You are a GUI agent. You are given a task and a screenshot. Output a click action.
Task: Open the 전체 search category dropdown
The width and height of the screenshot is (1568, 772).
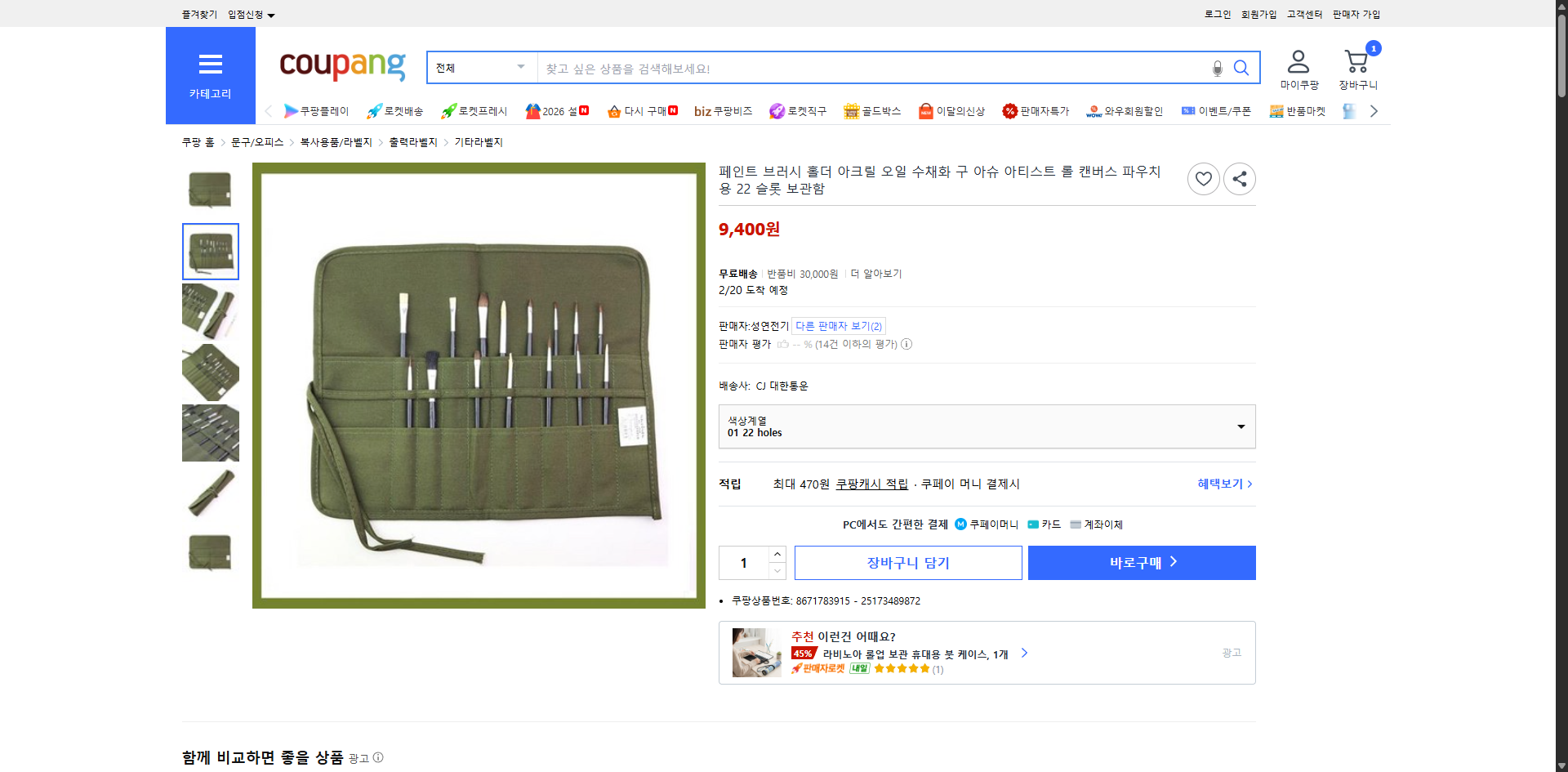[x=482, y=68]
